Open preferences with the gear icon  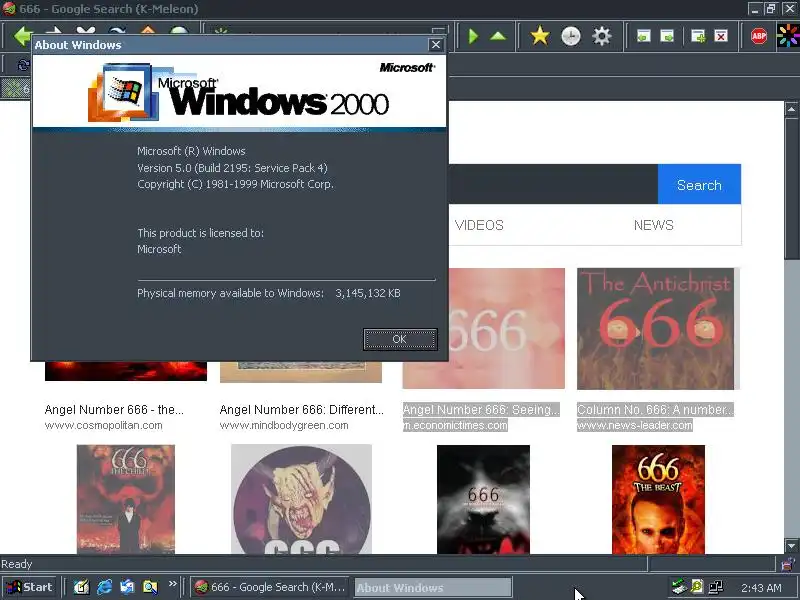pyautogui.click(x=602, y=36)
